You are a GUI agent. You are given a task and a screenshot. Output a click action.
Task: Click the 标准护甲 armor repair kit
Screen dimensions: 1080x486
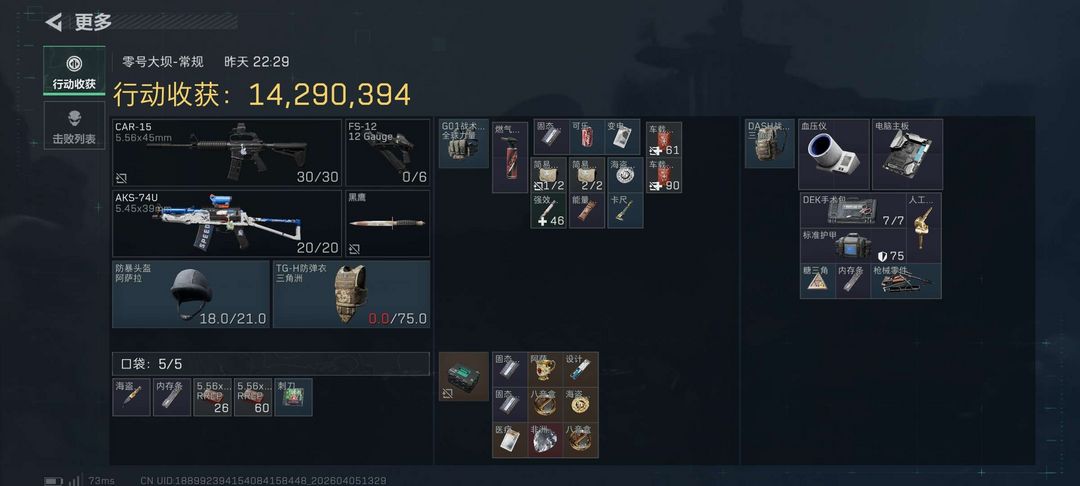coord(853,246)
